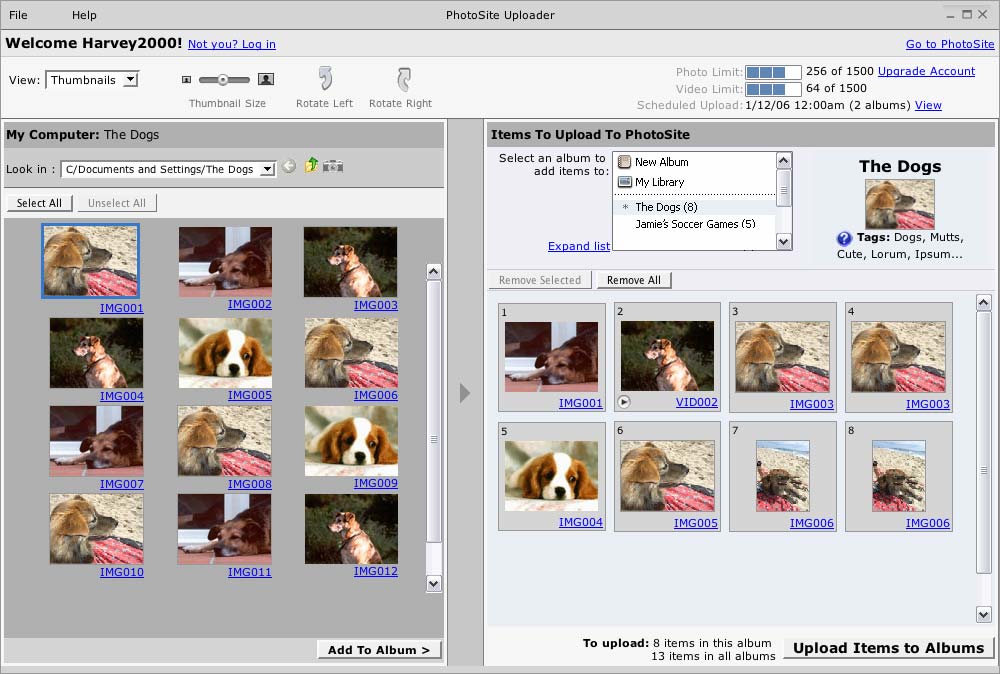
Task: Click the My Library icon in list
Action: point(624,182)
